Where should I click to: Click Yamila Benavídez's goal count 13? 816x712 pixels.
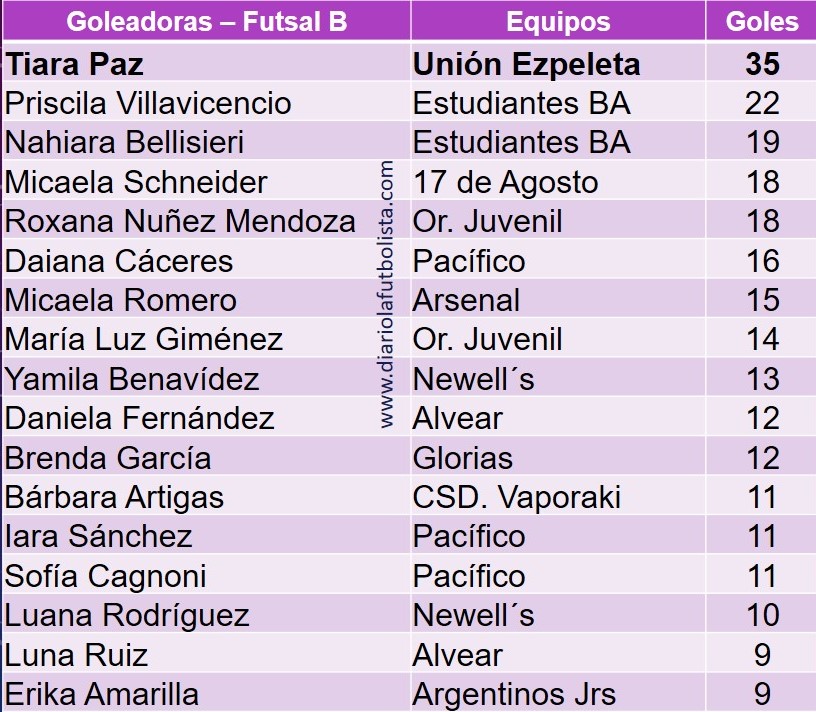tap(762, 379)
